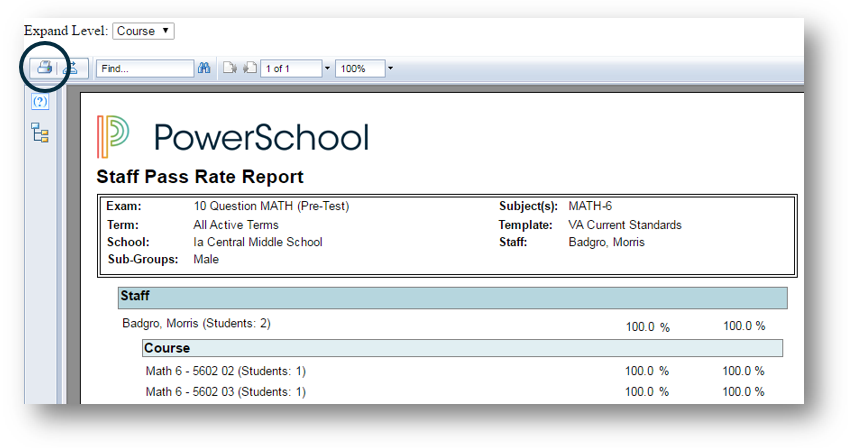Open the parameter panel question-mark icon
Viewport: 848px width, 448px height.
(40, 102)
